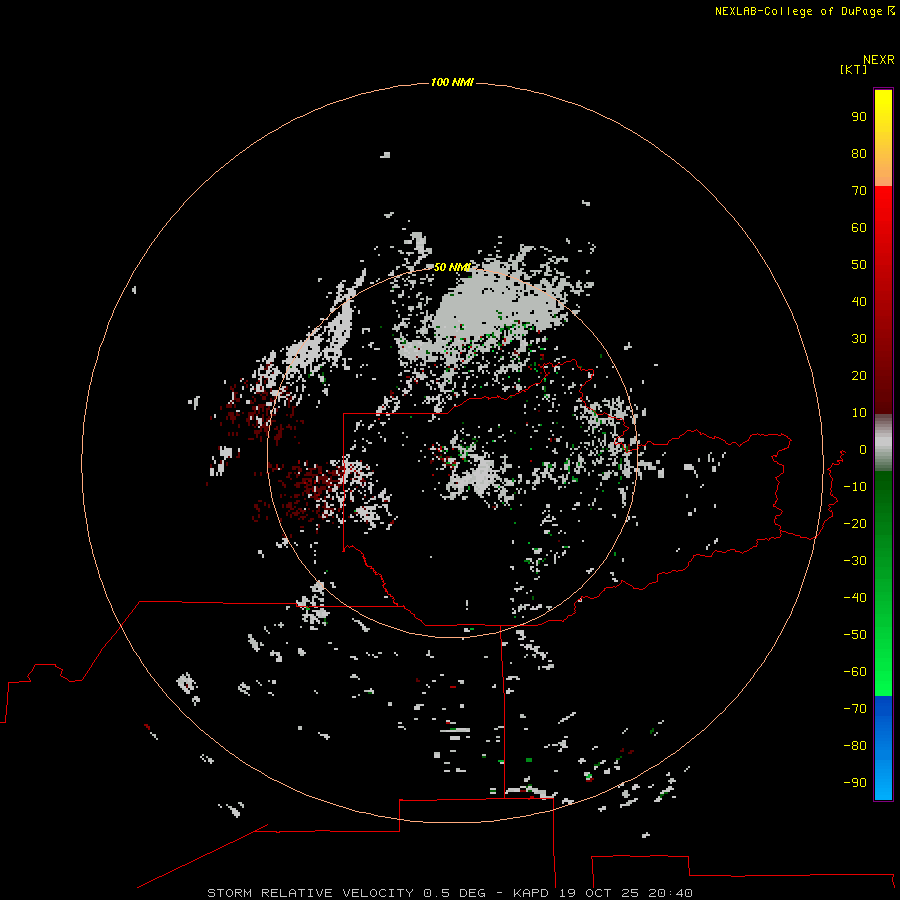This screenshot has width=900, height=900.
Task: Click the -20 scale value
Action: point(855,524)
